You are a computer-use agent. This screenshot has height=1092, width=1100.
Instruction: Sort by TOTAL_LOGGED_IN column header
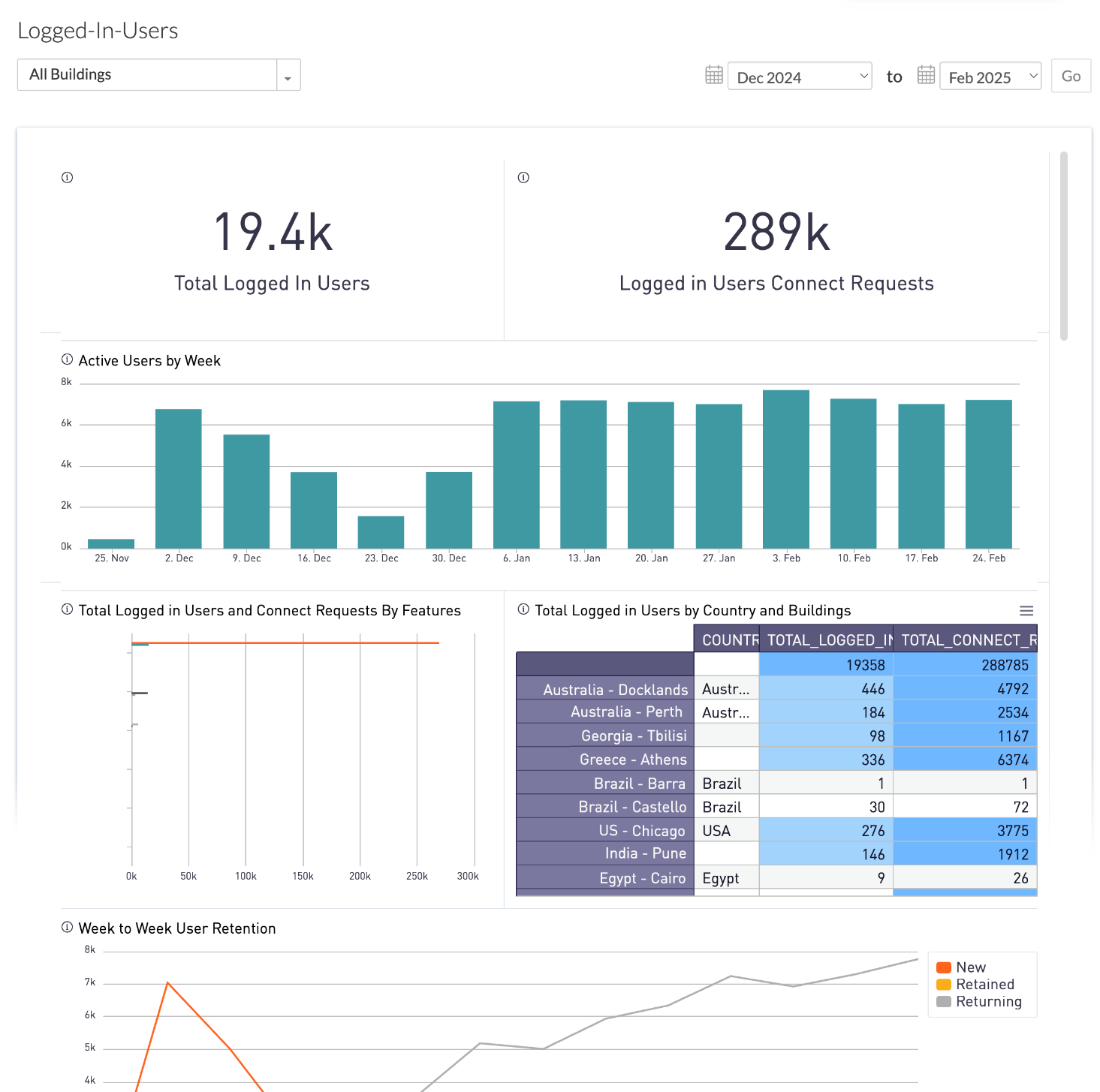click(826, 639)
